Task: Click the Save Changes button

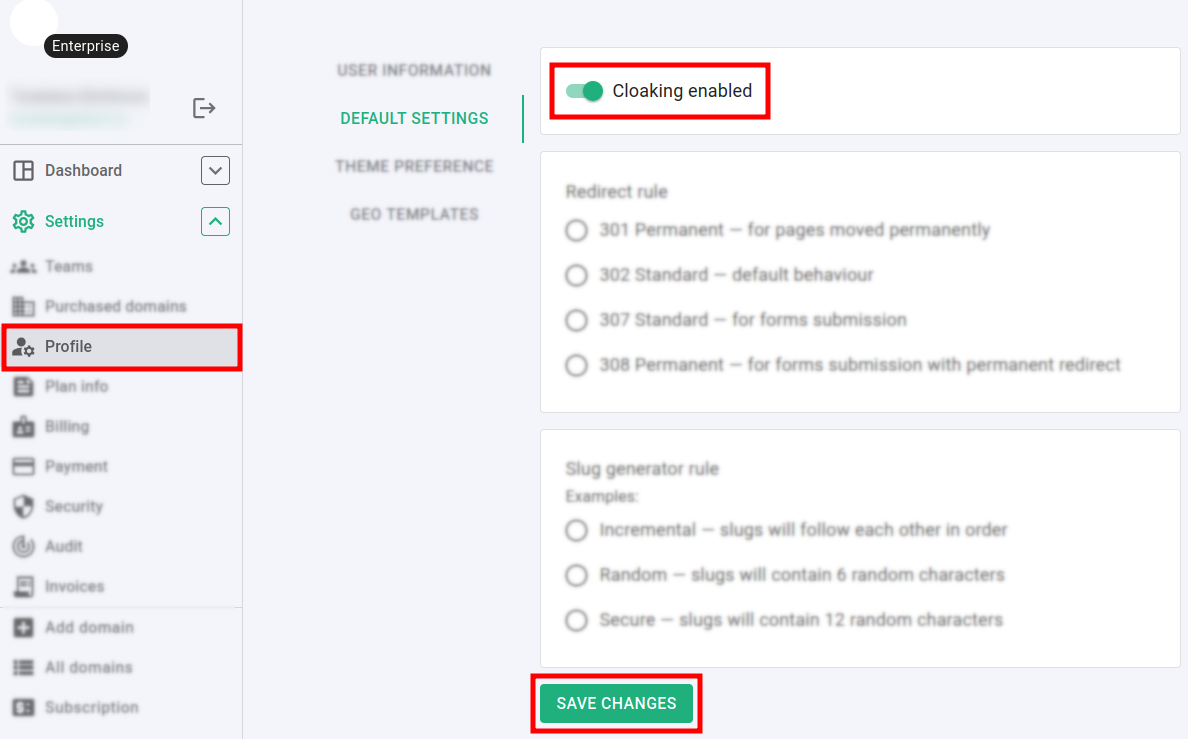Action: click(x=616, y=704)
